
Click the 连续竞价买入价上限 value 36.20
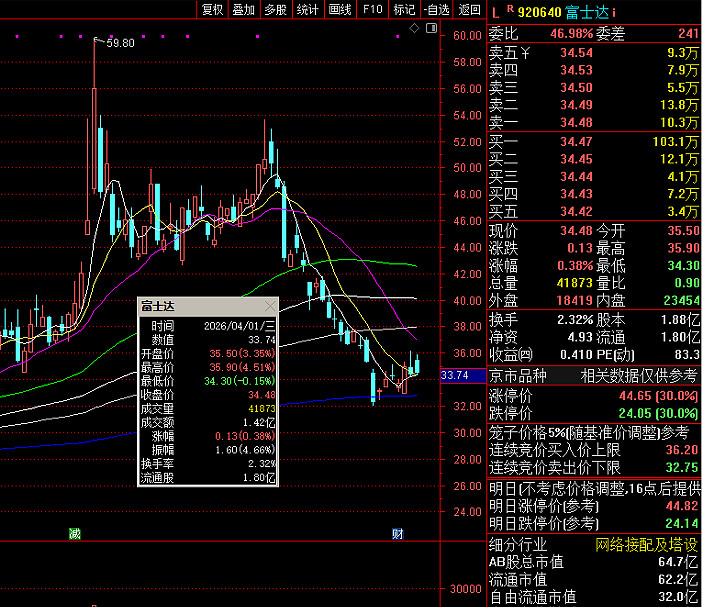682,450
